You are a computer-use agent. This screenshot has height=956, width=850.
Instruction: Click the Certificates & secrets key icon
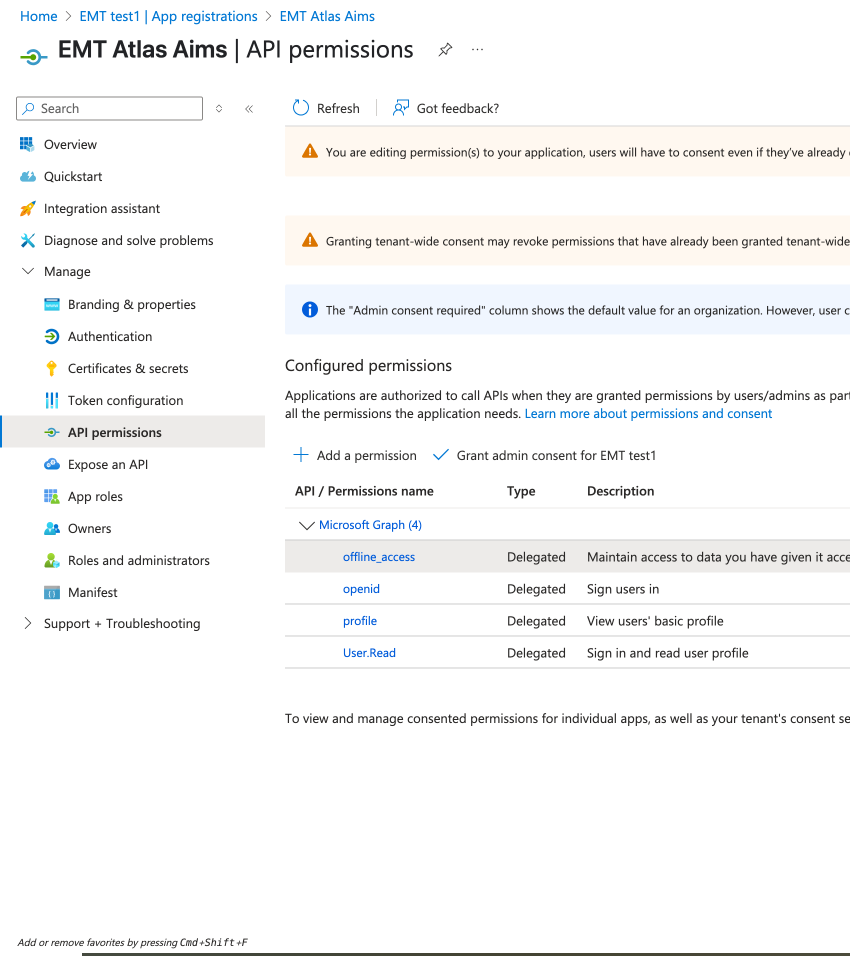(x=52, y=368)
